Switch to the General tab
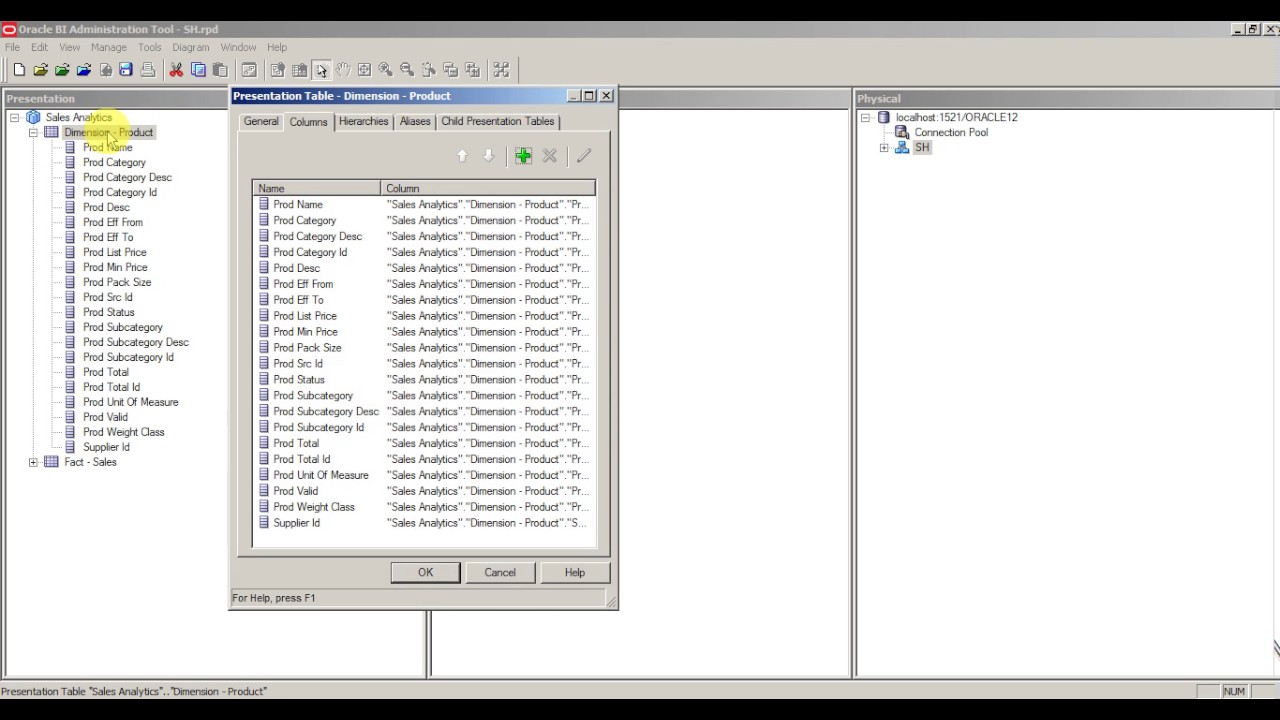 (x=261, y=121)
